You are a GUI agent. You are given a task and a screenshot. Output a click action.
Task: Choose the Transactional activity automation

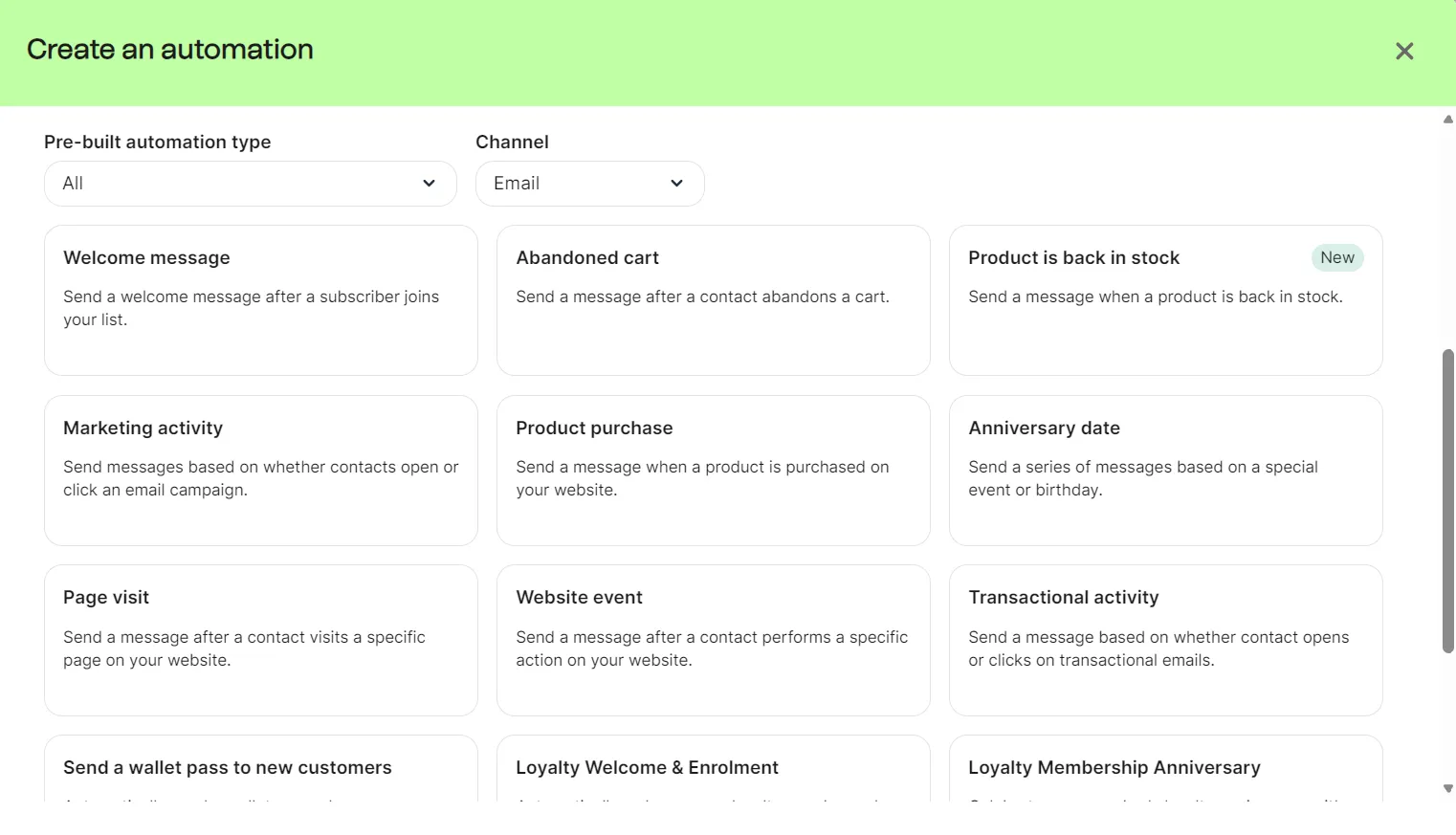tap(1166, 640)
